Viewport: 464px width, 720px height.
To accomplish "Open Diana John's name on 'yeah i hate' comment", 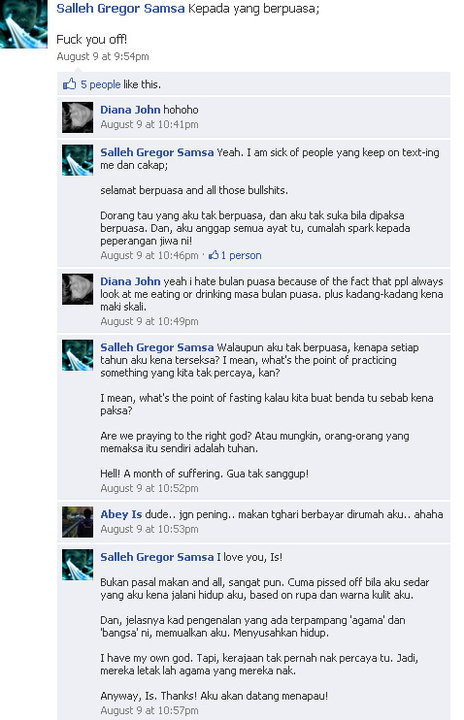I will (x=130, y=281).
